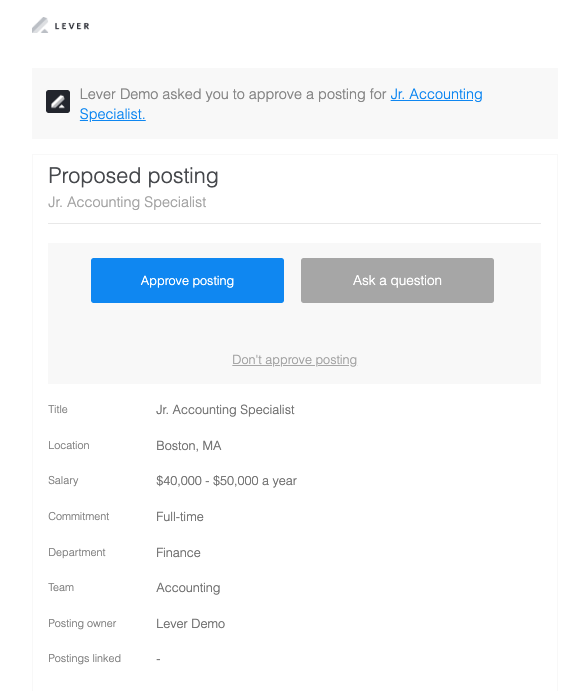
Task: Click the black pencil edit icon
Action: click(58, 102)
